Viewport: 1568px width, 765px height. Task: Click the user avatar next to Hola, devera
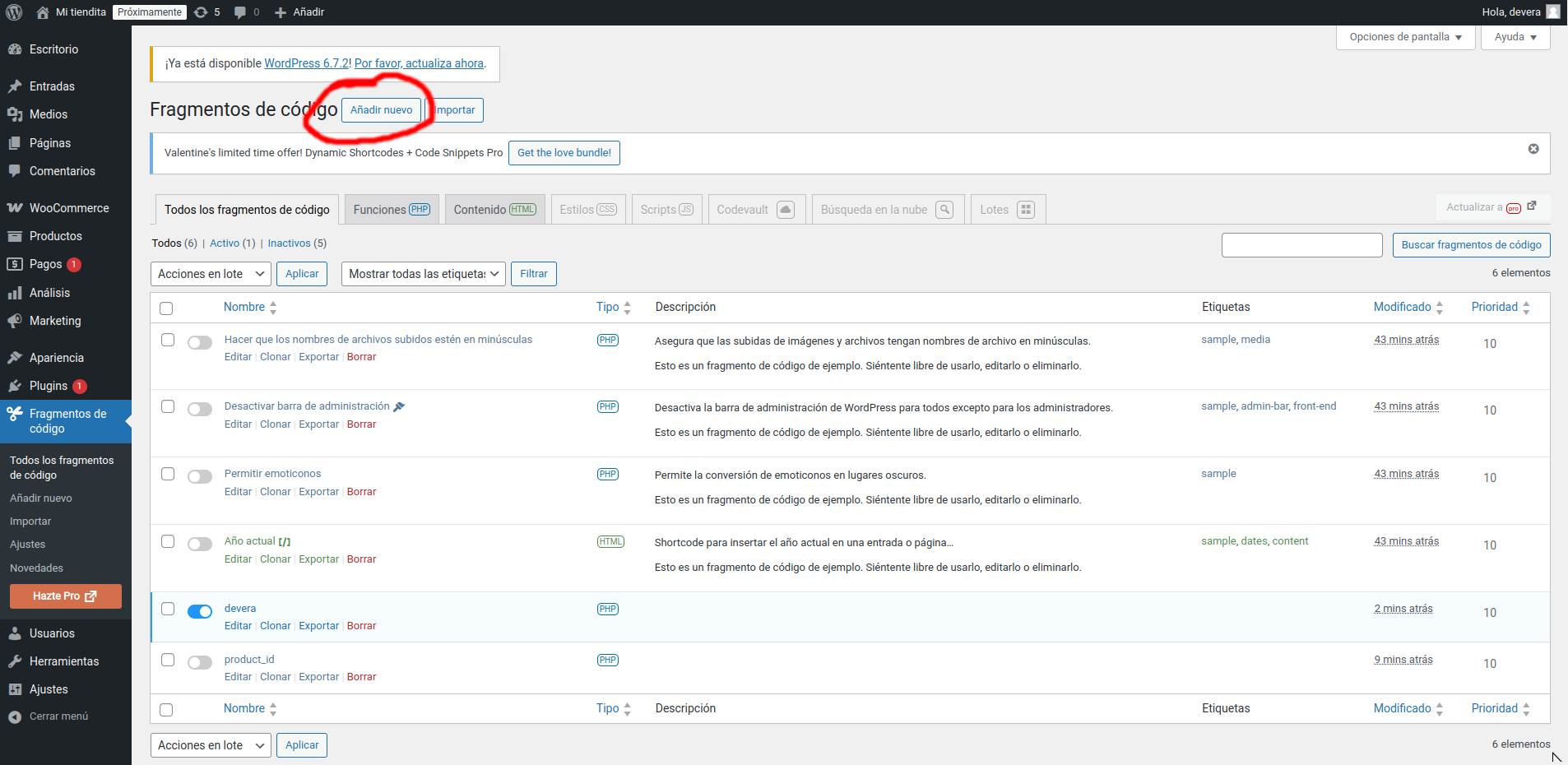click(1553, 12)
